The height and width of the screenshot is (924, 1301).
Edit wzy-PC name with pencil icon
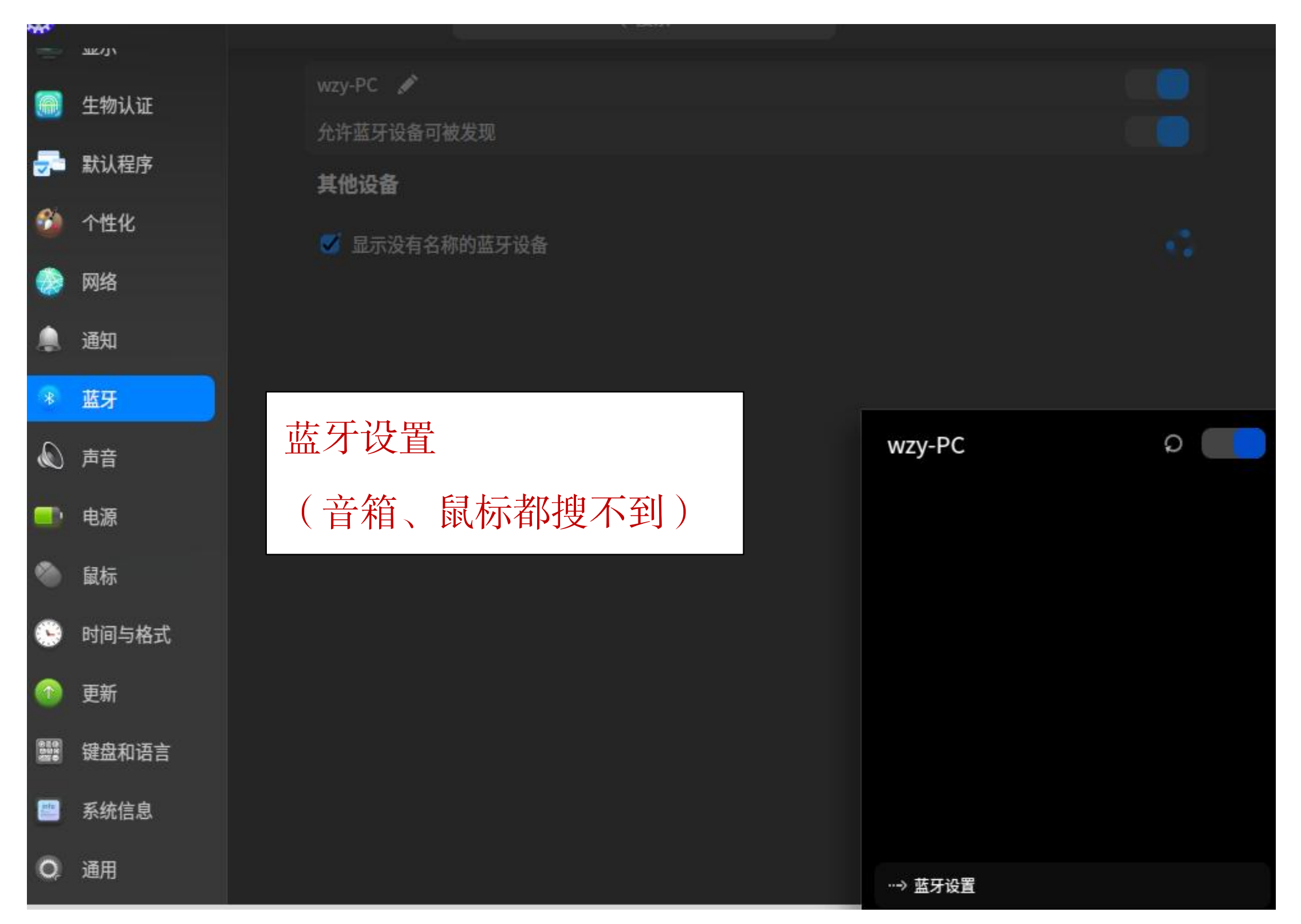point(408,85)
